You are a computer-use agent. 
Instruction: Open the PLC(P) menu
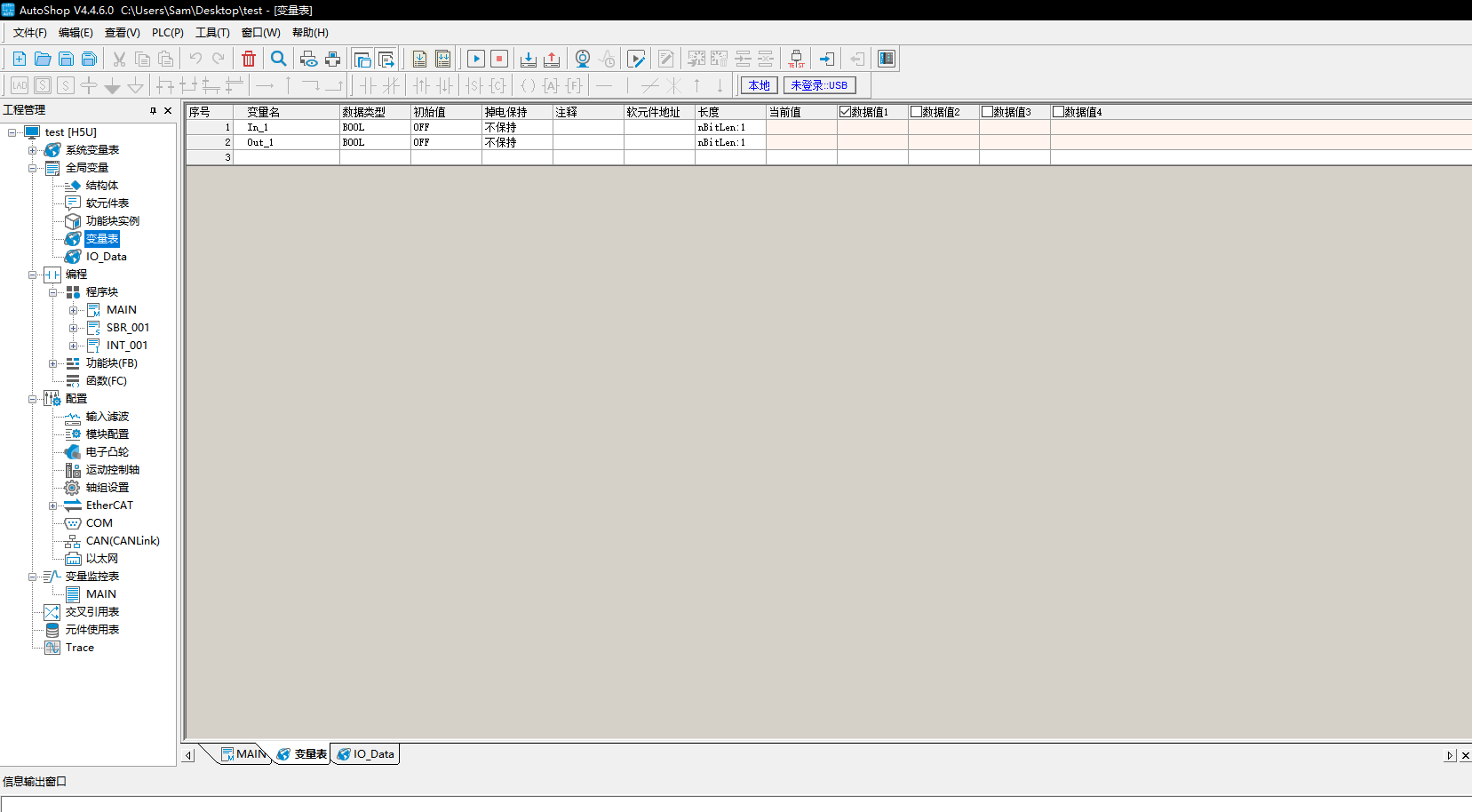pyautogui.click(x=168, y=33)
